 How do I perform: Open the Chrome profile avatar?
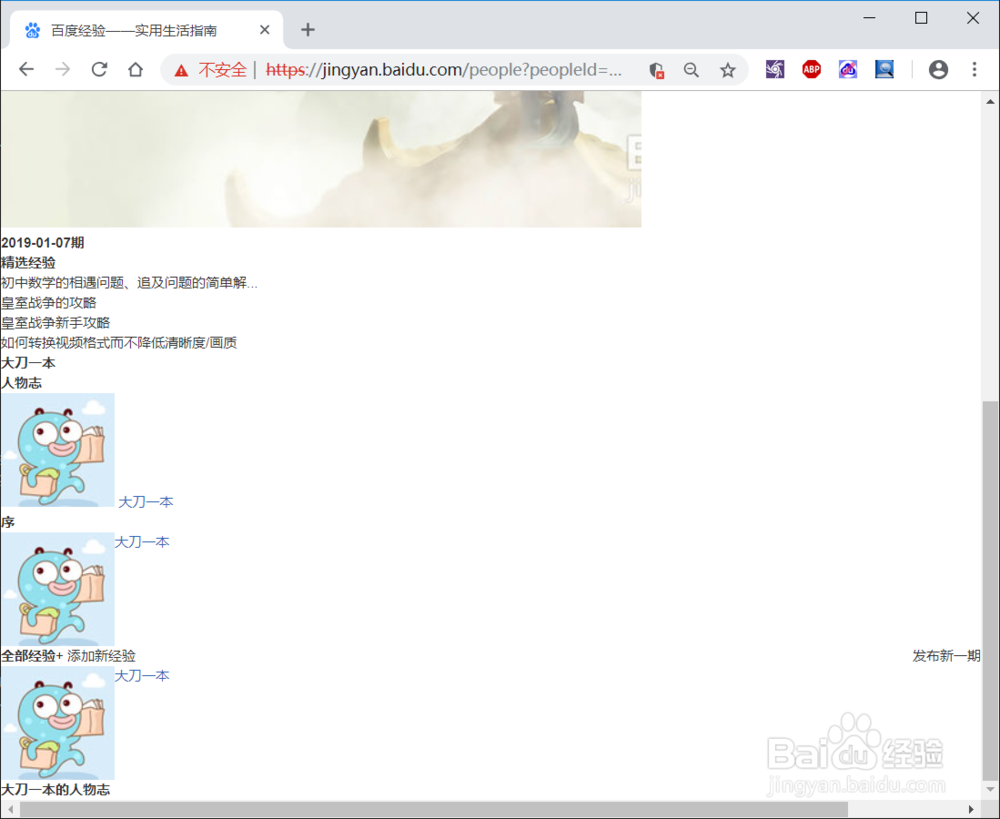coord(938,69)
